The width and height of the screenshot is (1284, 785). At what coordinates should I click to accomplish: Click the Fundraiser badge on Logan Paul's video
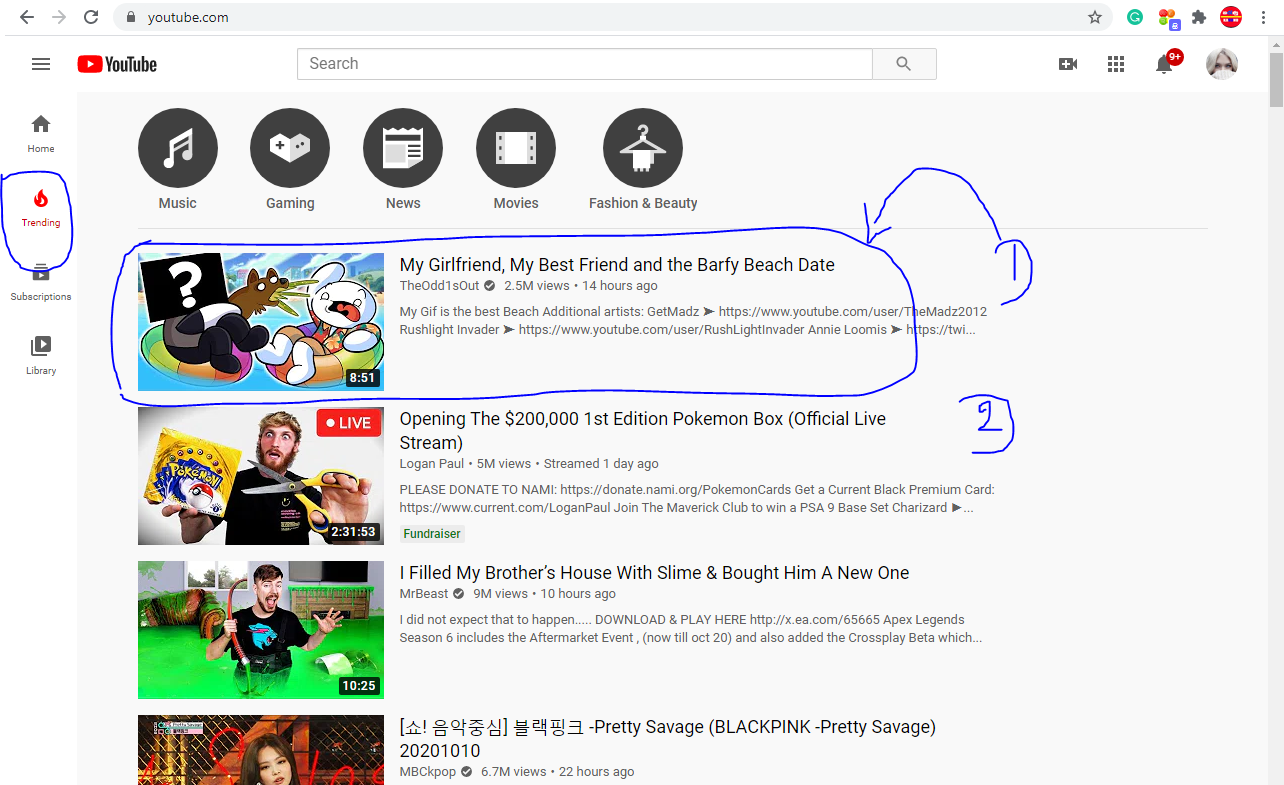(x=432, y=533)
